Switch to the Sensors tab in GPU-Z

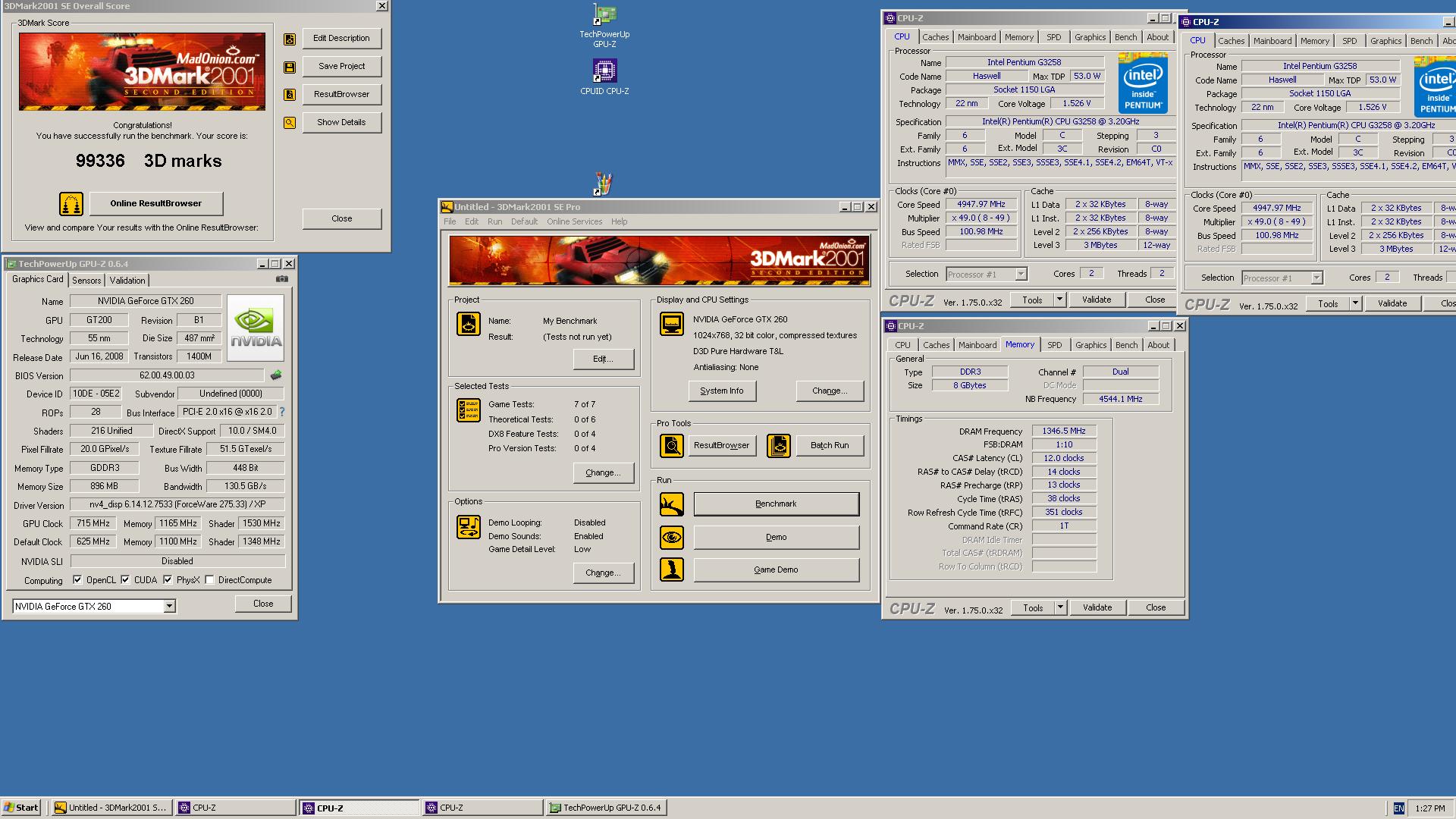click(x=86, y=281)
